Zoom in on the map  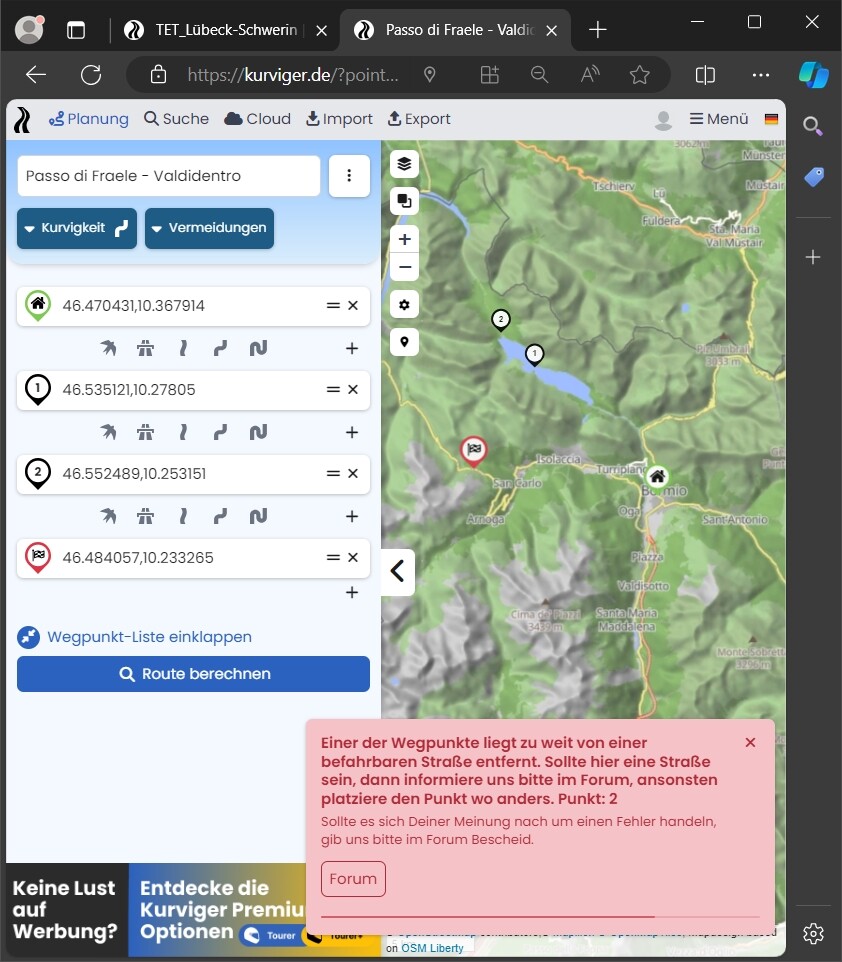coord(404,240)
